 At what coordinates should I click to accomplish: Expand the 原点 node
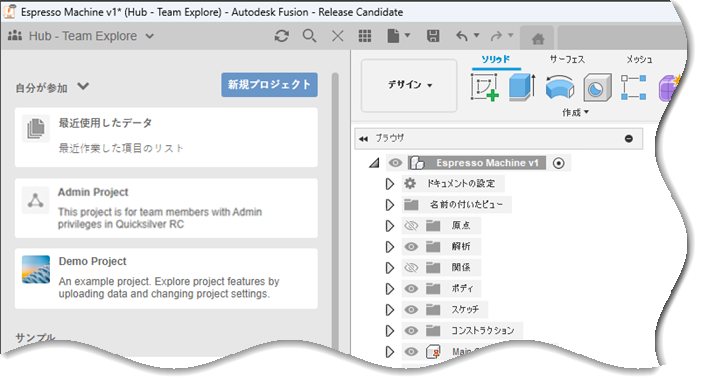pos(390,225)
